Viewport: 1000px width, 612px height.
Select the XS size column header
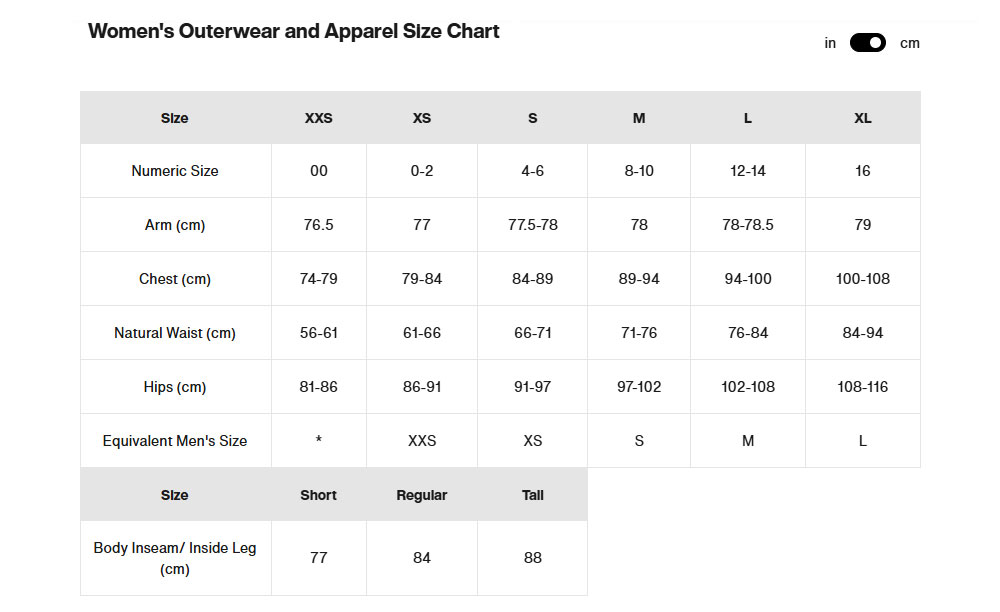tap(422, 118)
